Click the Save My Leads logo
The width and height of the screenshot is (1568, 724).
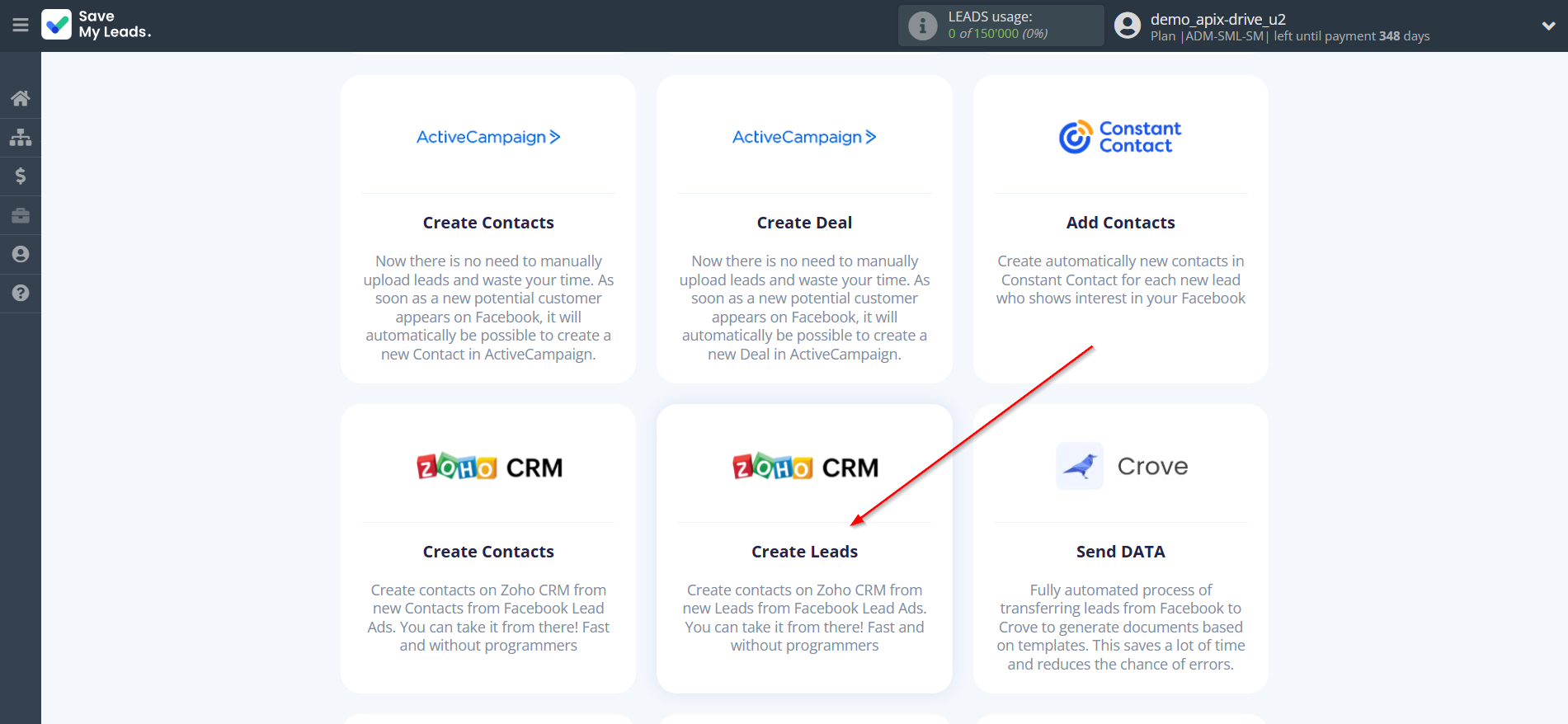pyautogui.click(x=97, y=25)
